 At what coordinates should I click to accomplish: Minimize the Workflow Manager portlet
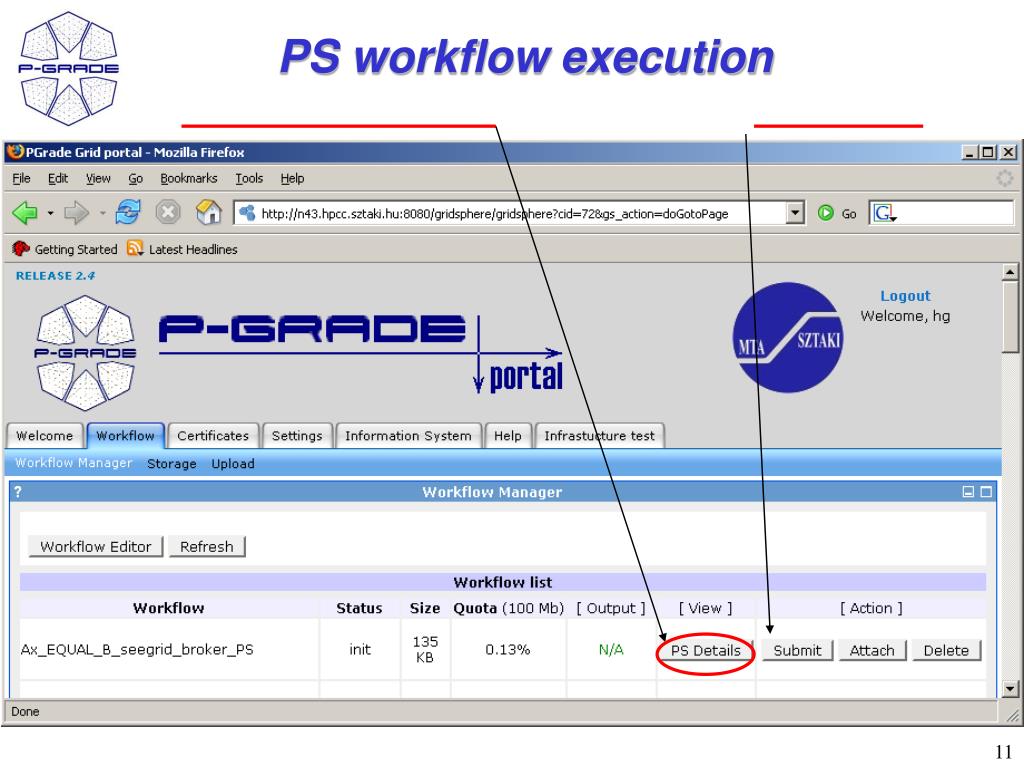pos(968,492)
